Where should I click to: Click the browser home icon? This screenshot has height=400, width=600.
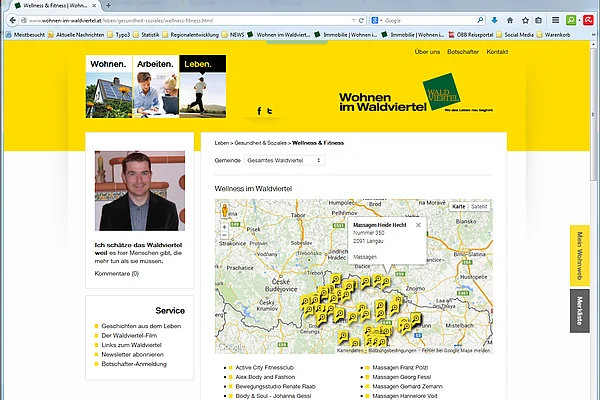point(509,20)
